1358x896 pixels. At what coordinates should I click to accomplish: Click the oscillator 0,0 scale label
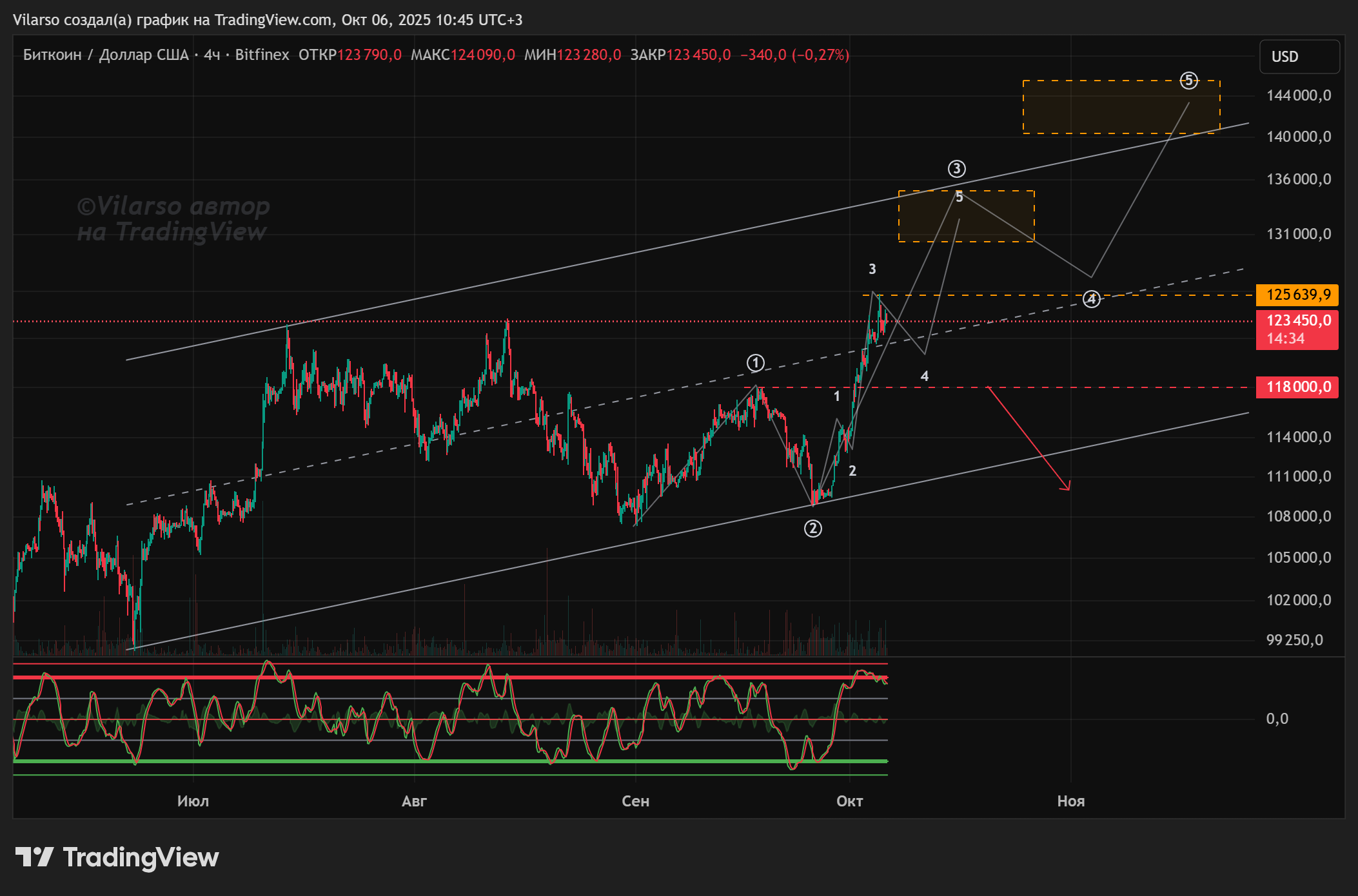1277,719
